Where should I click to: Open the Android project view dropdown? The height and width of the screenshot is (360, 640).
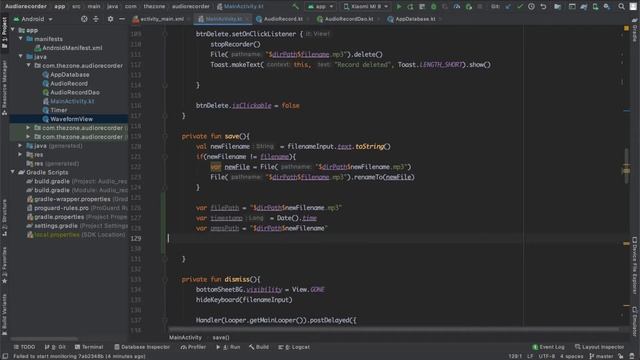point(33,19)
